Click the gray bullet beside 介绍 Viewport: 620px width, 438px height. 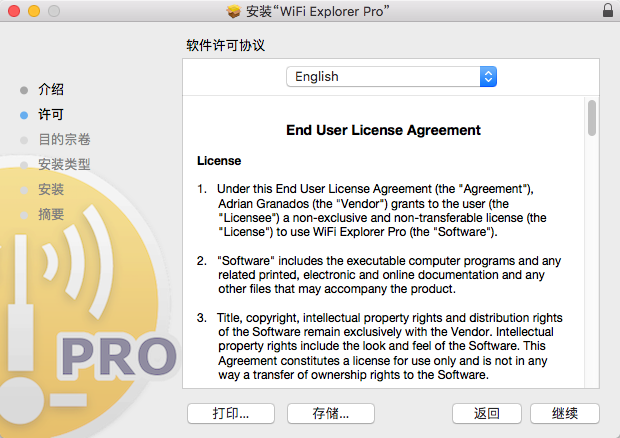click(x=24, y=90)
